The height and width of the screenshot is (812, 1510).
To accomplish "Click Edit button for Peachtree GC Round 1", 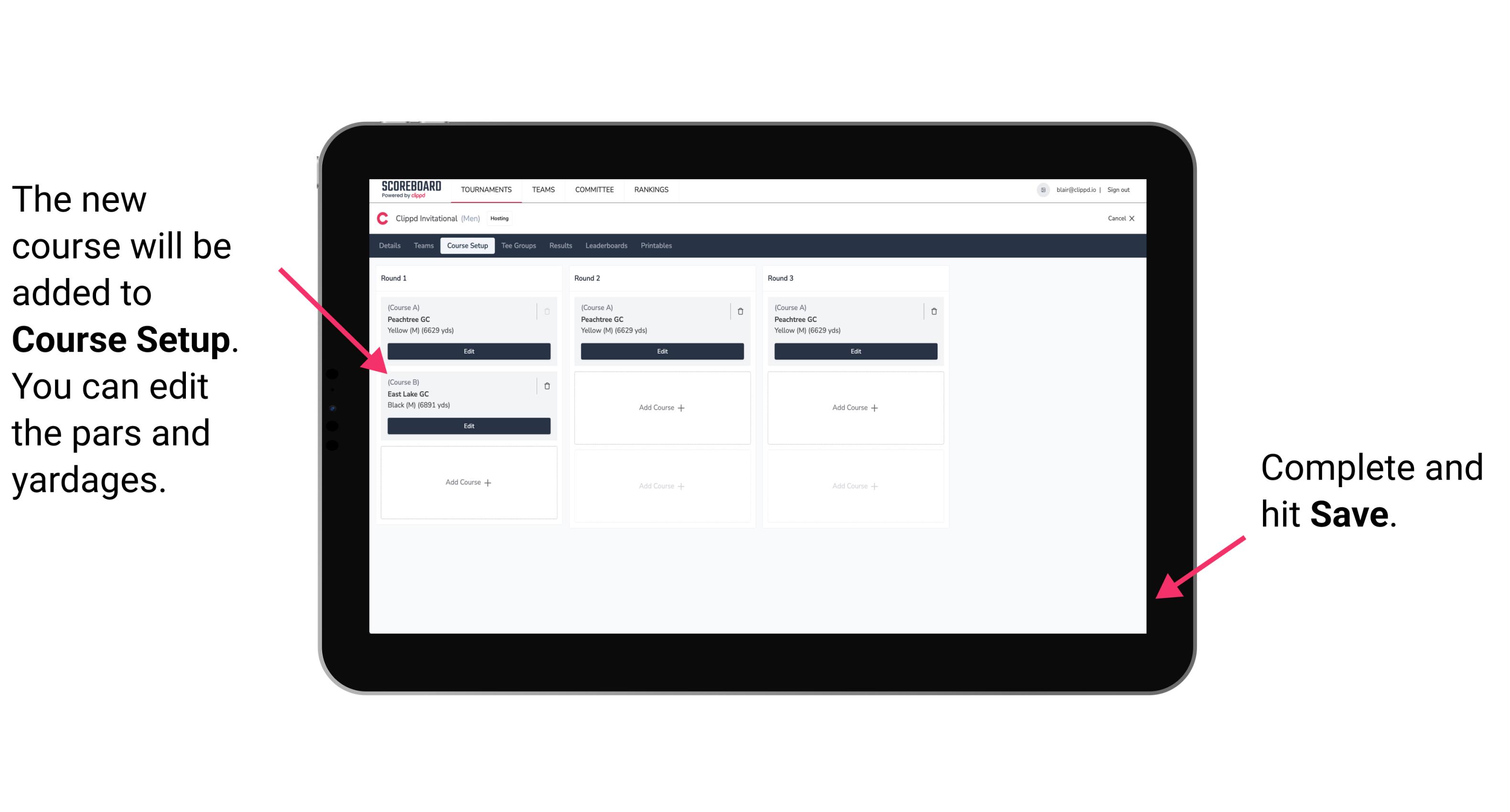I will click(469, 351).
